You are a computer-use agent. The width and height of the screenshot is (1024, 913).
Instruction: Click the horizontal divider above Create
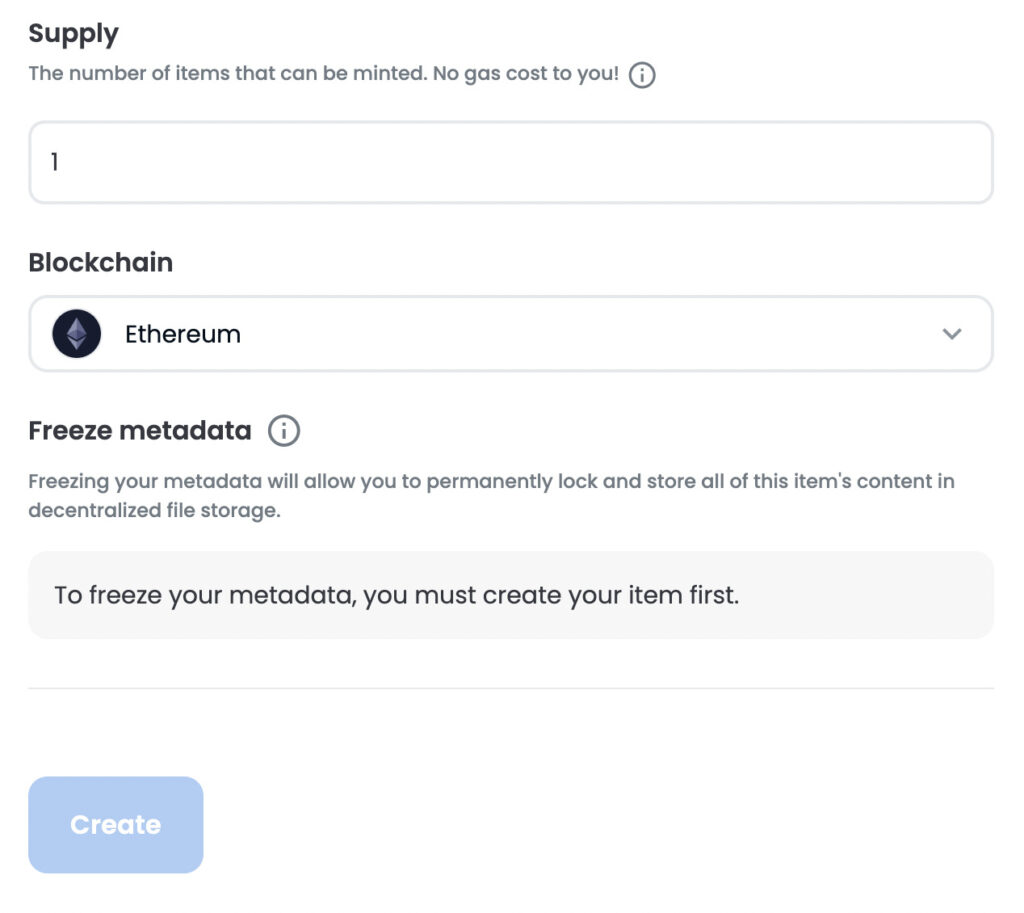(510, 688)
